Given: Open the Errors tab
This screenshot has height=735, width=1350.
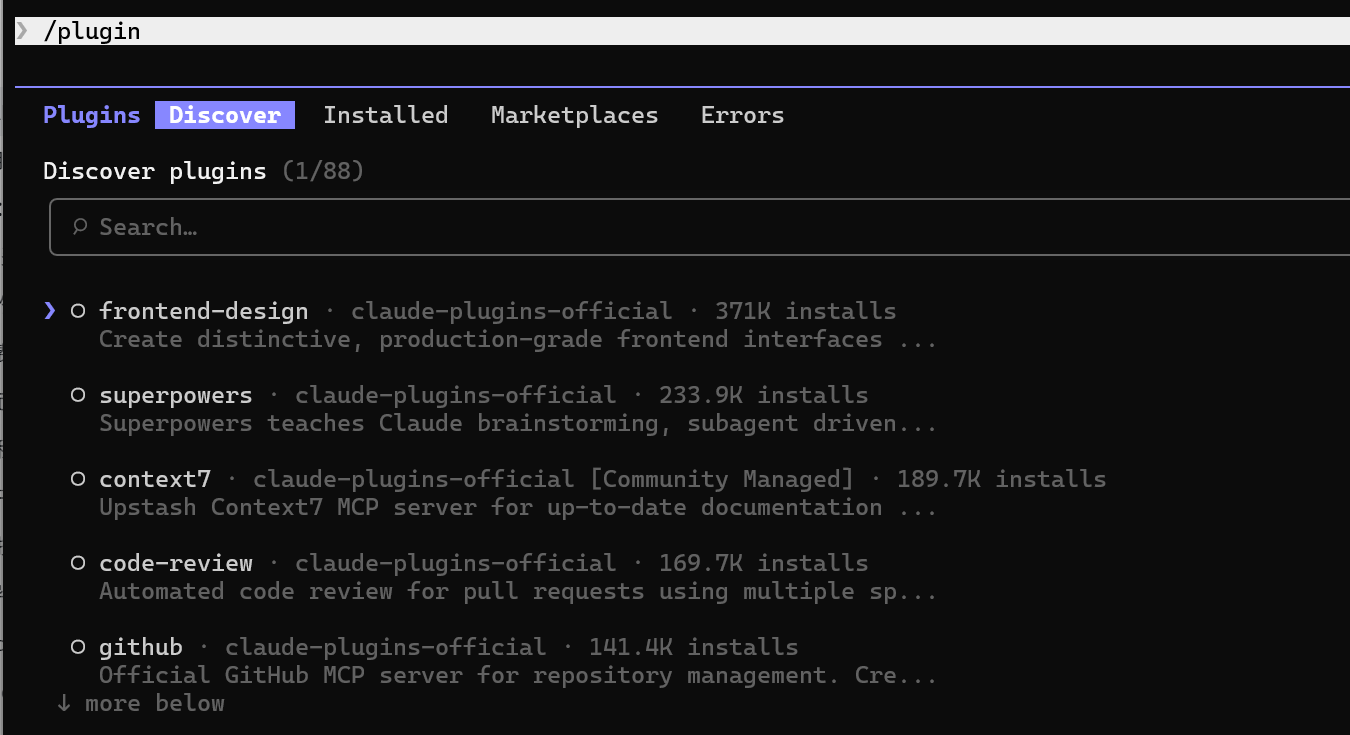Looking at the screenshot, I should 742,115.
